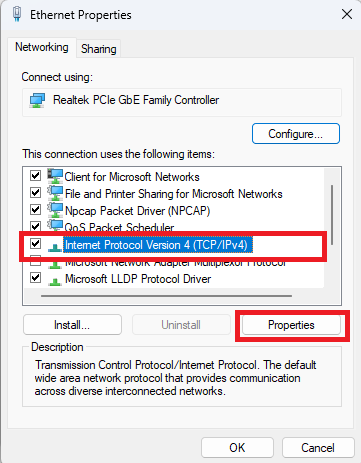Image resolution: width=361 pixels, height=463 pixels.
Task: Click the vertical scrollbar in items list
Action: point(332,215)
